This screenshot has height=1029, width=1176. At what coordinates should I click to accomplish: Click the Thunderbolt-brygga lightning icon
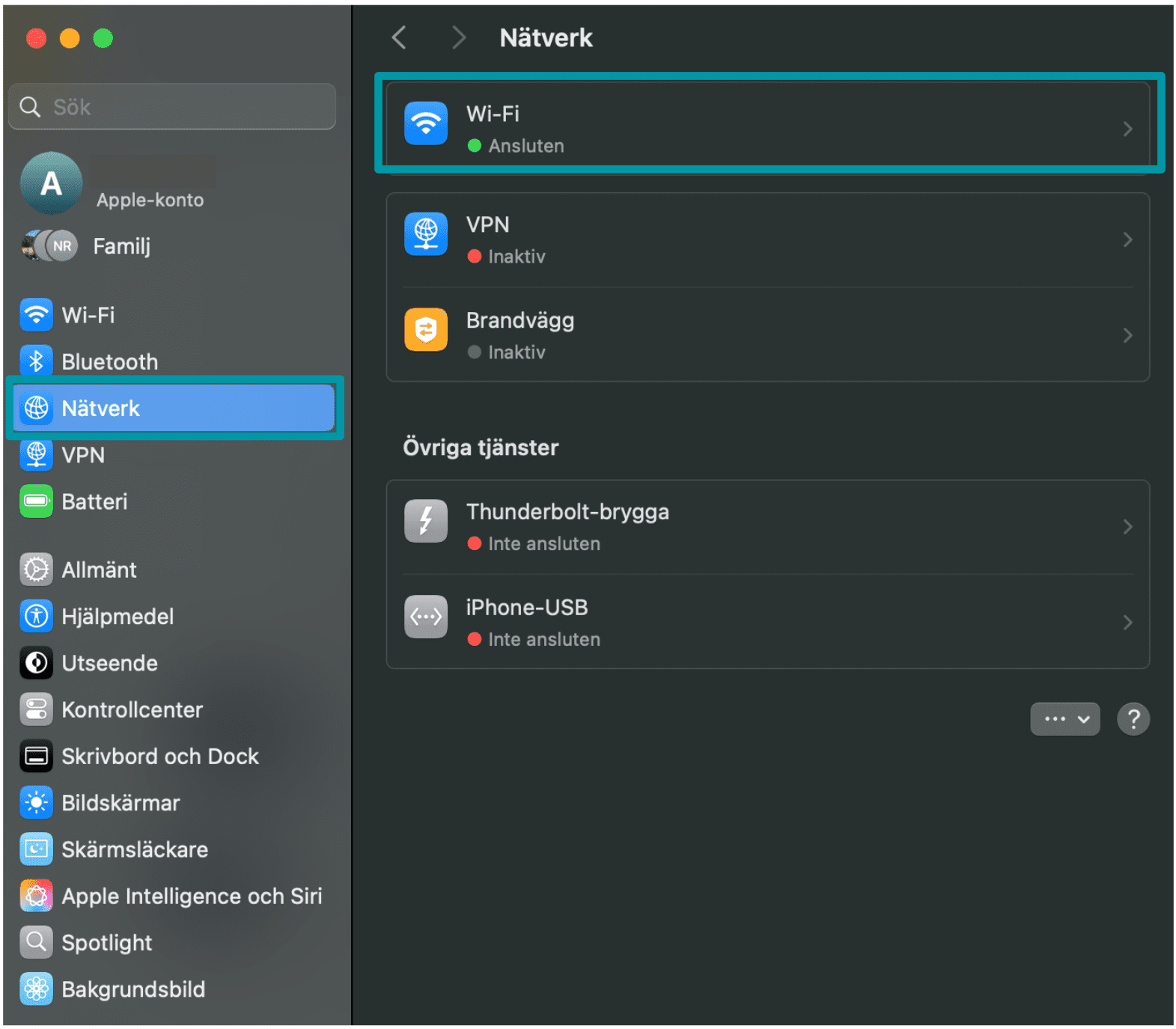(425, 521)
